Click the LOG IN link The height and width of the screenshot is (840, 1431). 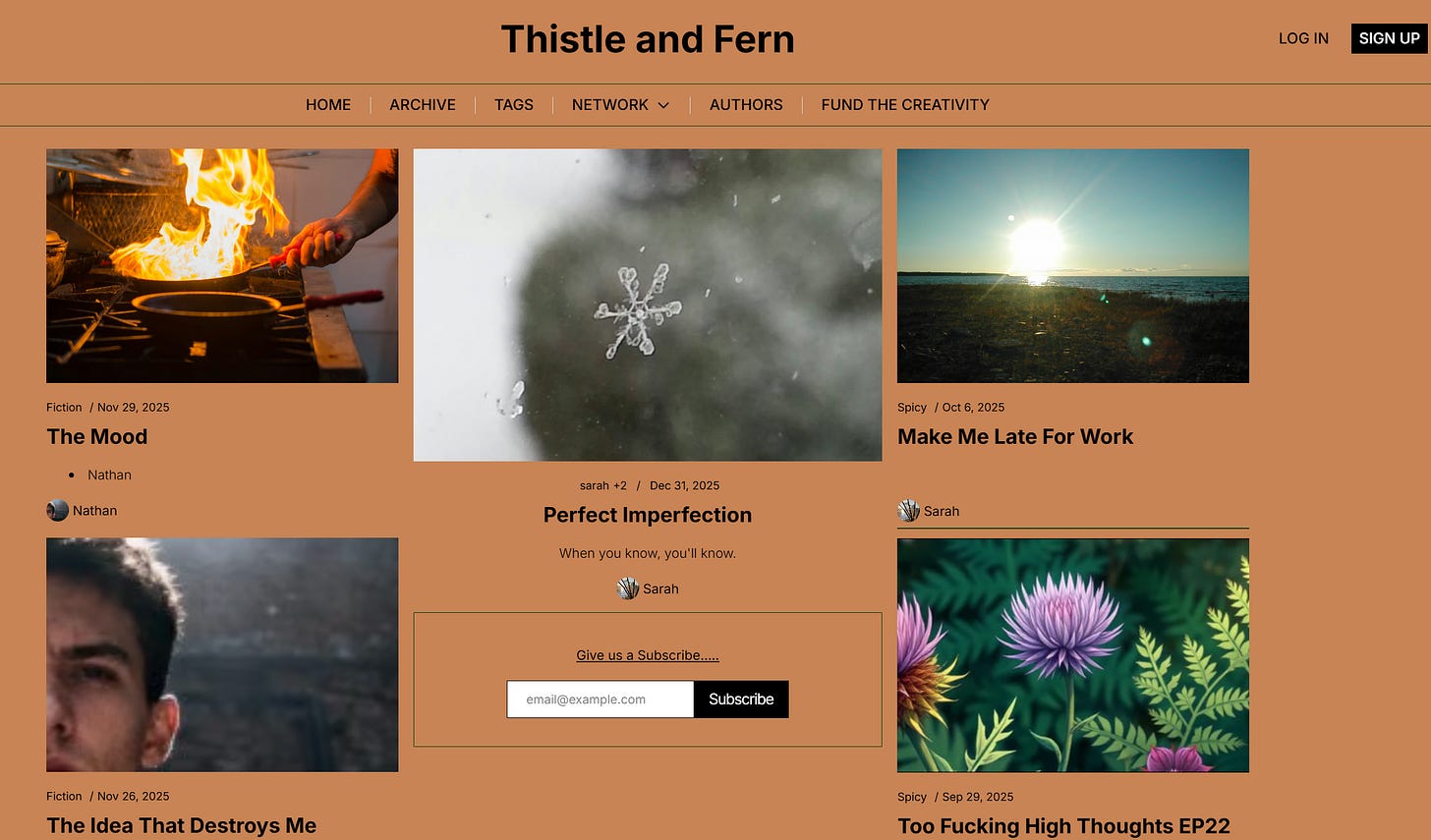click(x=1303, y=38)
